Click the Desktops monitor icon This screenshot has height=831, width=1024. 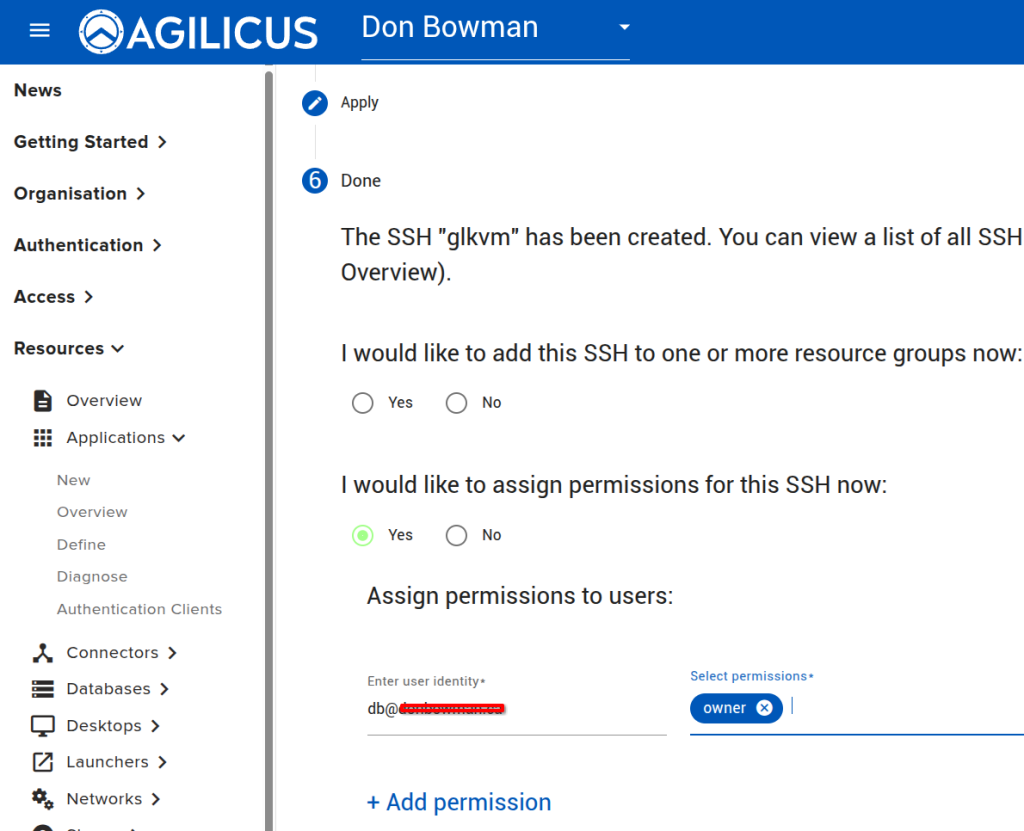tap(43, 726)
